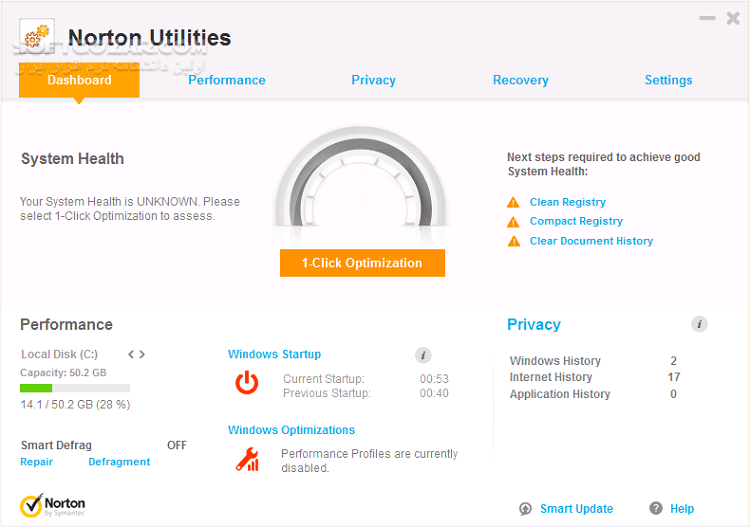Click the Previous Startup time 00:40
Viewport: 750px width, 527px height.
click(x=434, y=394)
